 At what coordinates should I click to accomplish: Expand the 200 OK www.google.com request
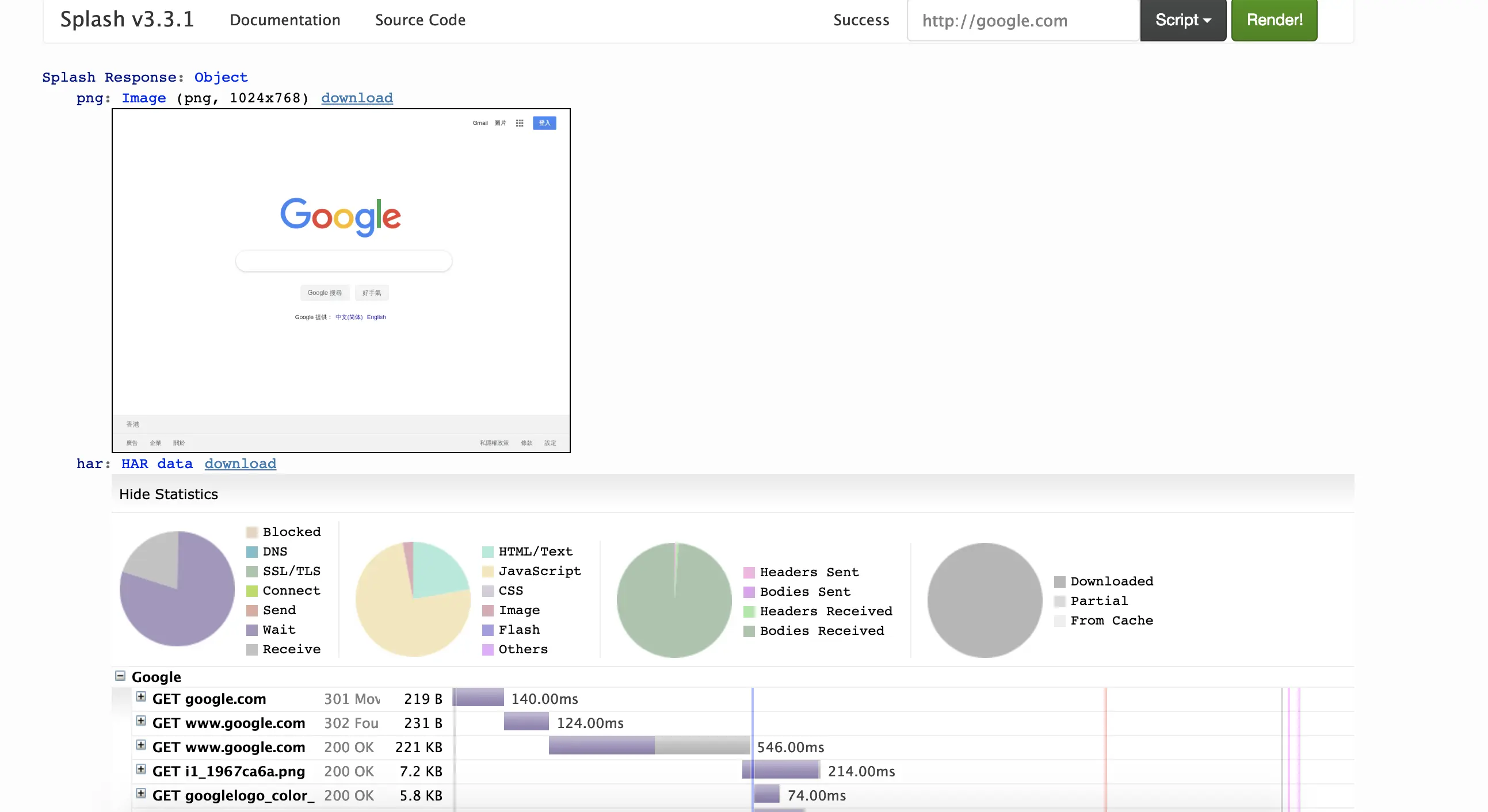click(140, 745)
